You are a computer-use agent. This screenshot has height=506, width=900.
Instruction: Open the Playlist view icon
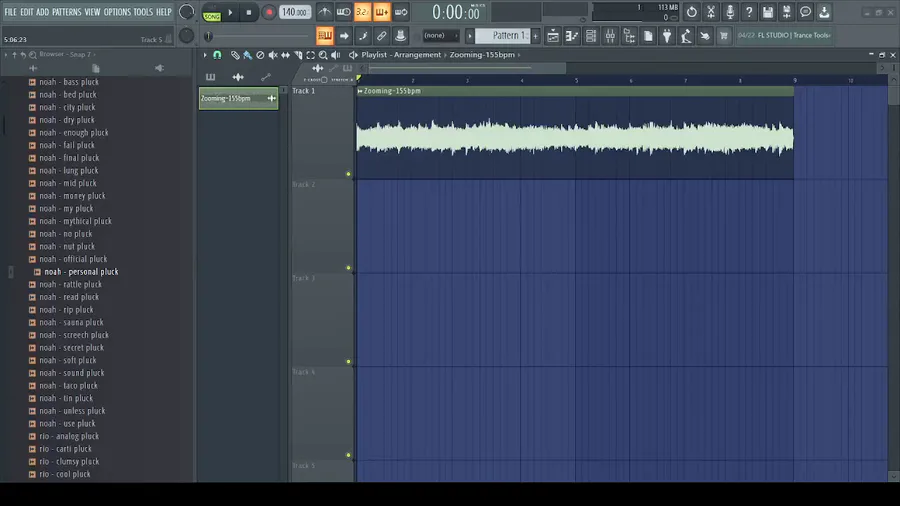click(553, 36)
